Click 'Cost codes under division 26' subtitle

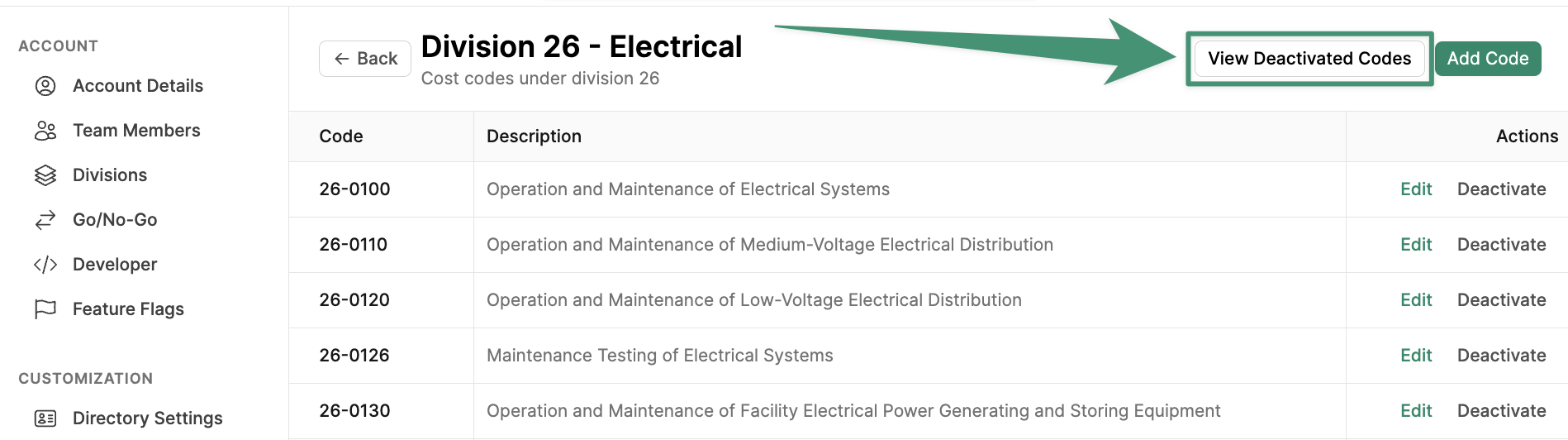click(x=540, y=79)
